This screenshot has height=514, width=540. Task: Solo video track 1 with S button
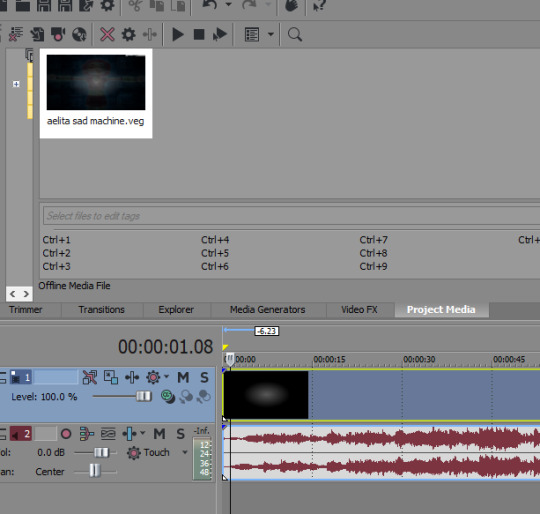pos(204,377)
